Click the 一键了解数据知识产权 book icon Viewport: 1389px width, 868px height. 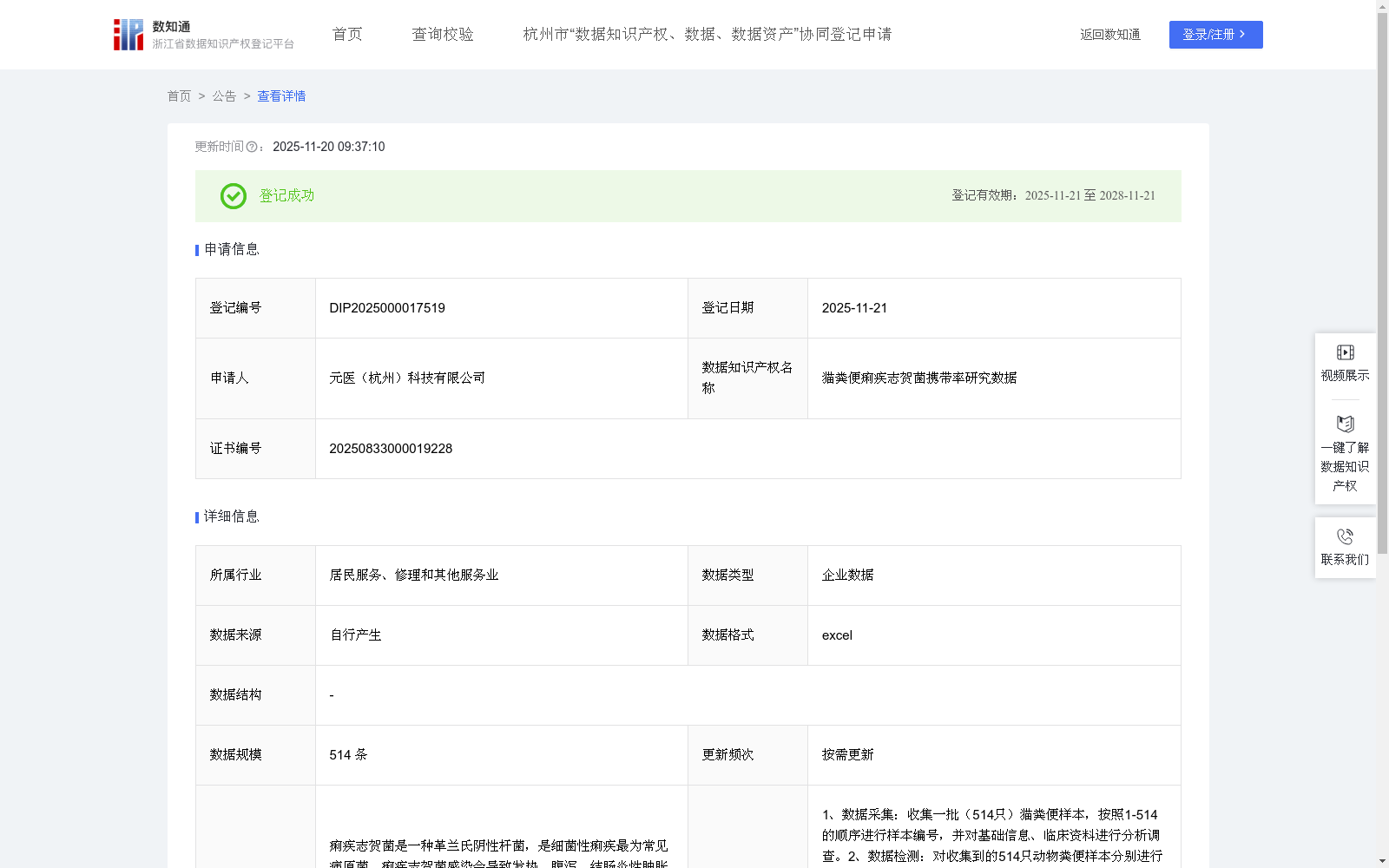(x=1344, y=424)
